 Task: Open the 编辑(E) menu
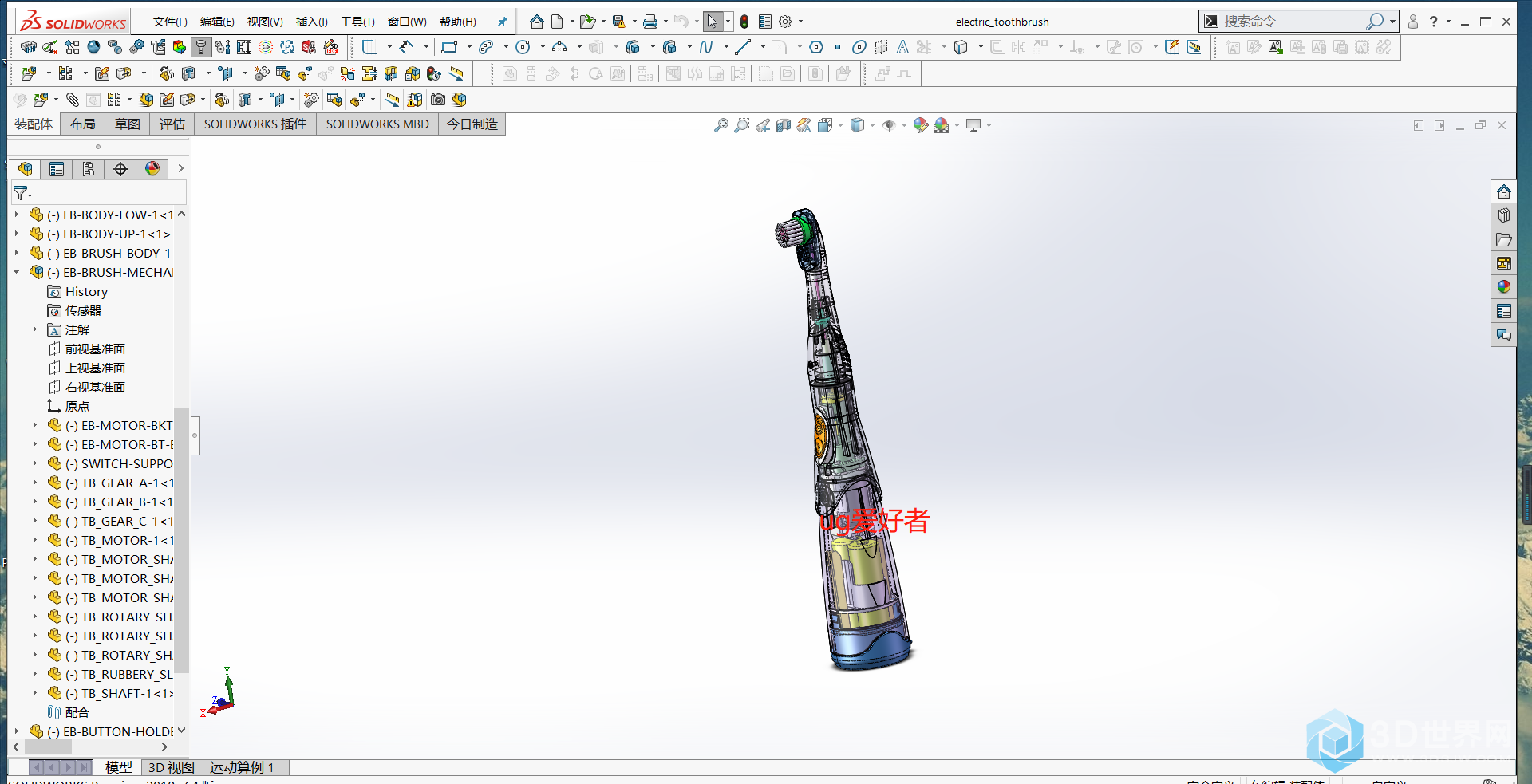tap(217, 22)
